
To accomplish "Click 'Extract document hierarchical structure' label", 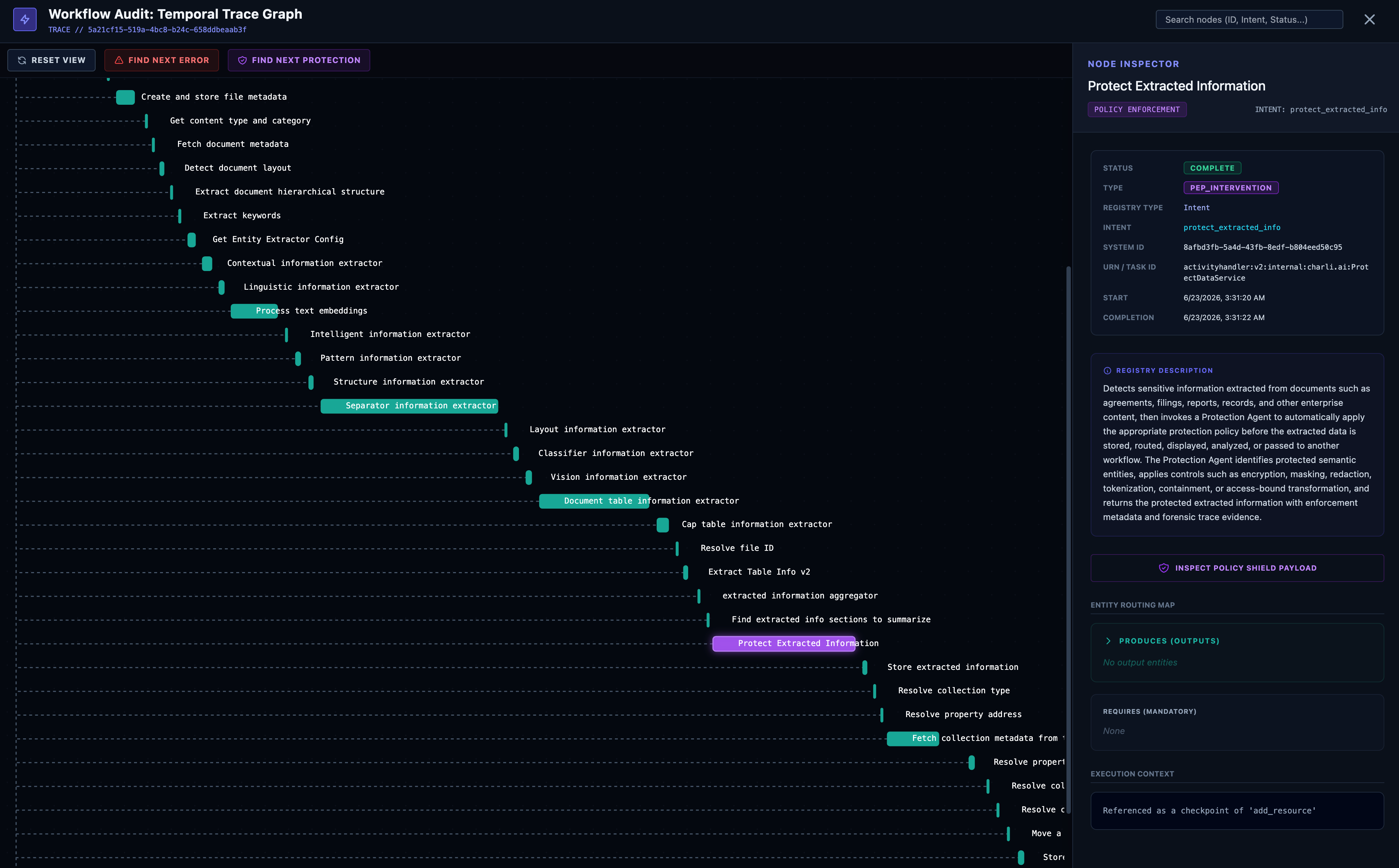I will tap(290, 192).
